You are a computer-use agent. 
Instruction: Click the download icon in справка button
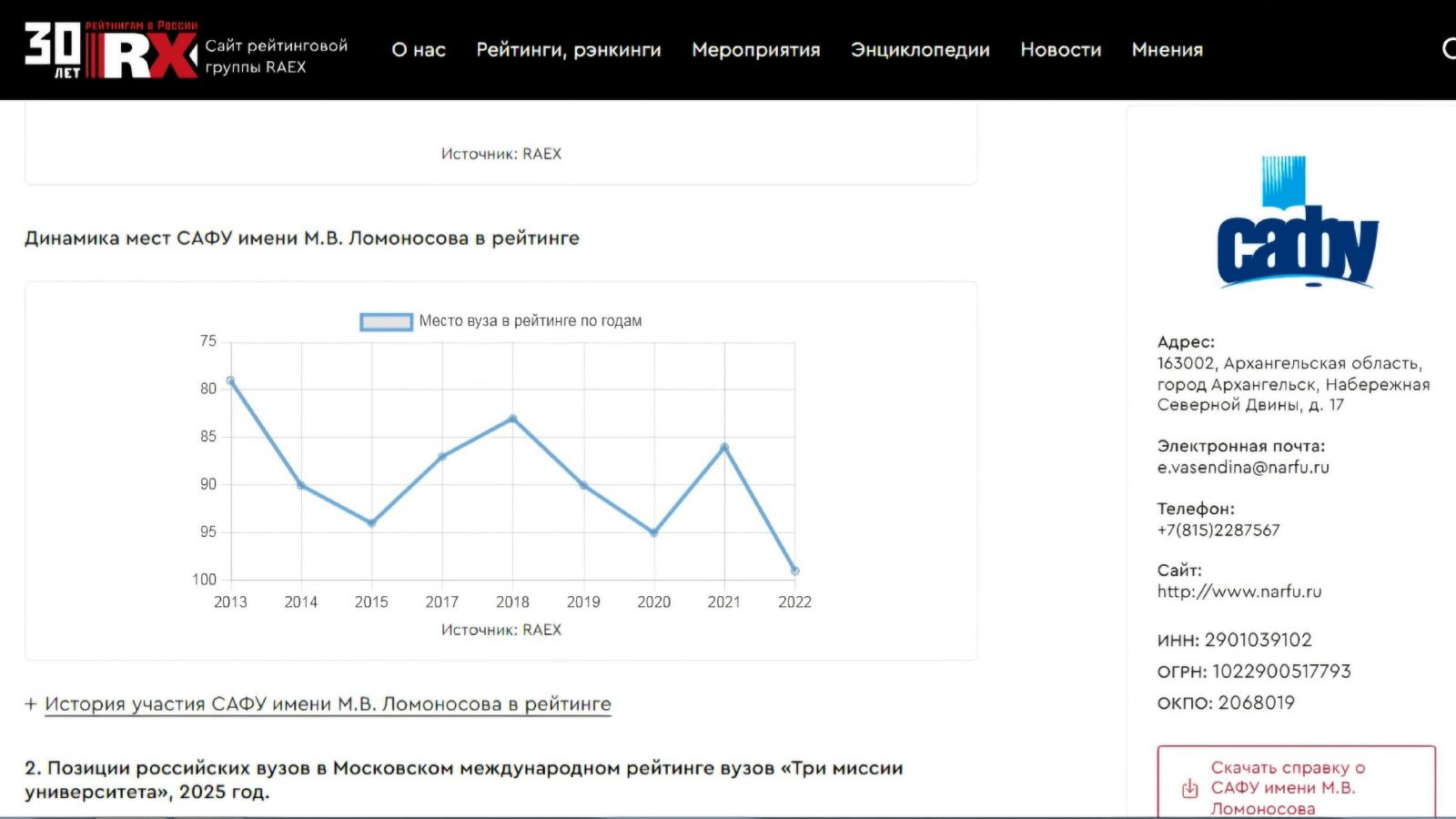1189,788
